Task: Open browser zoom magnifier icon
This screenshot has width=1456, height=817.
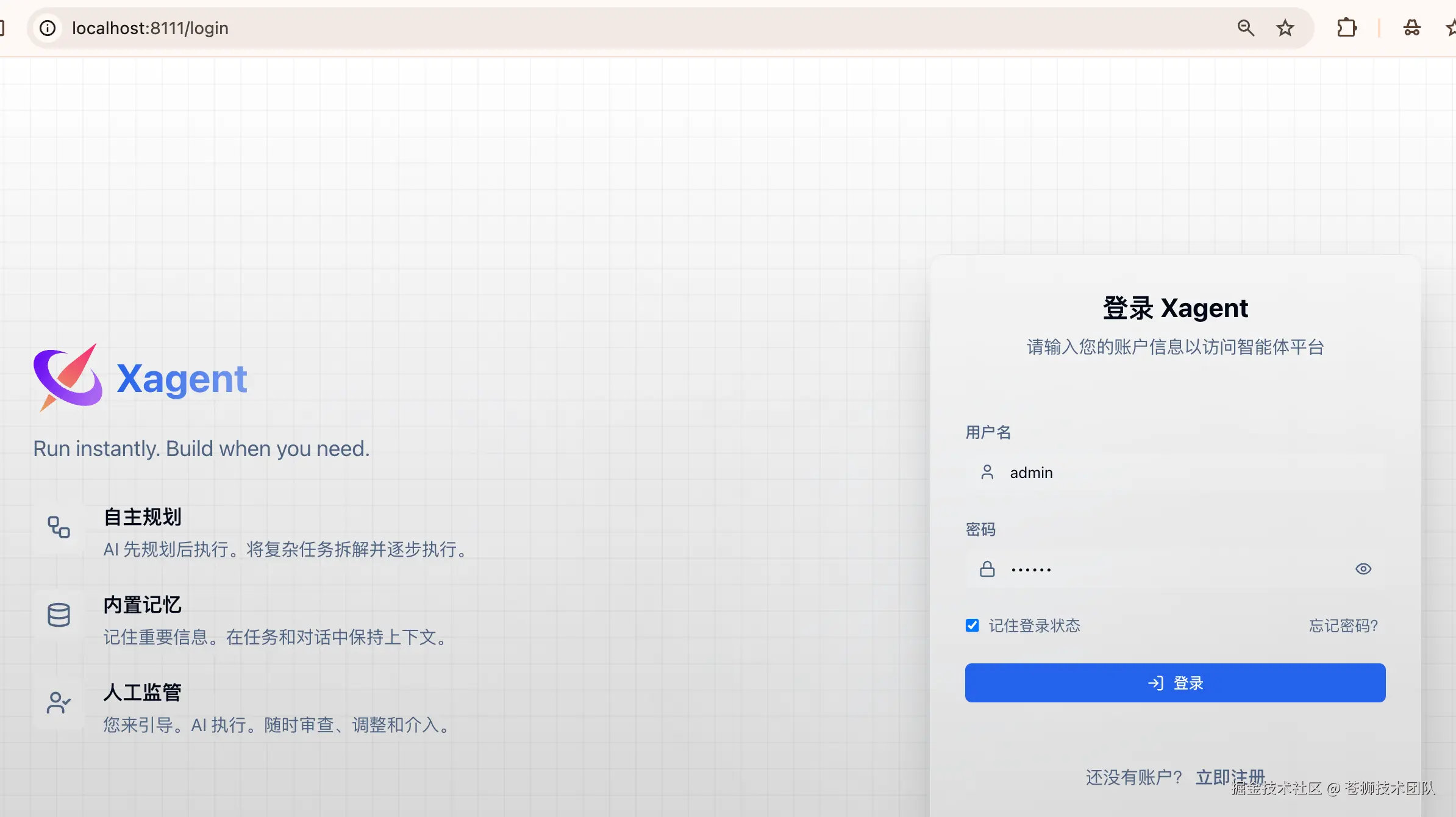Action: click(1246, 28)
